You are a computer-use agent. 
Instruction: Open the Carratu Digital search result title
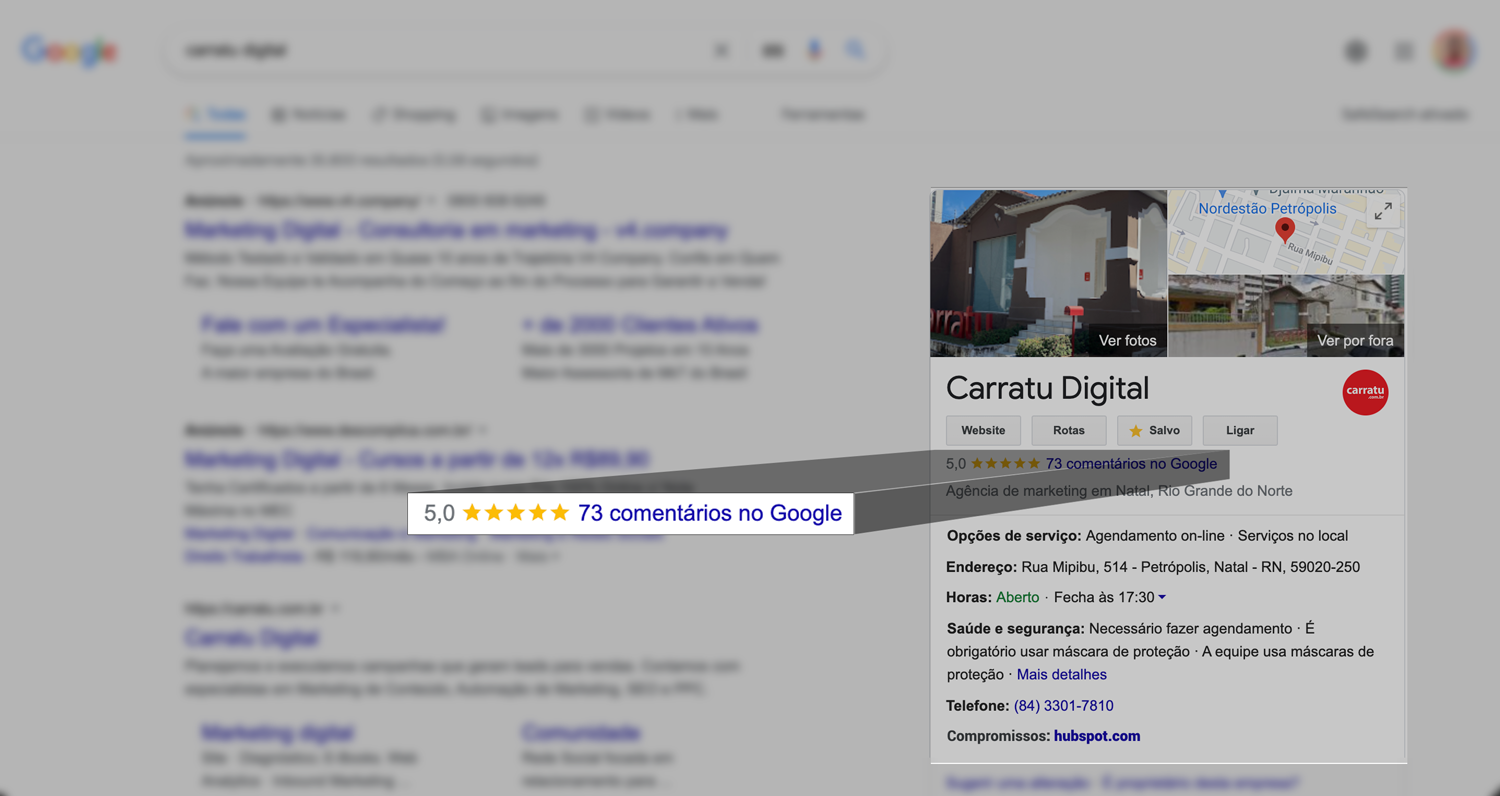(x=252, y=638)
